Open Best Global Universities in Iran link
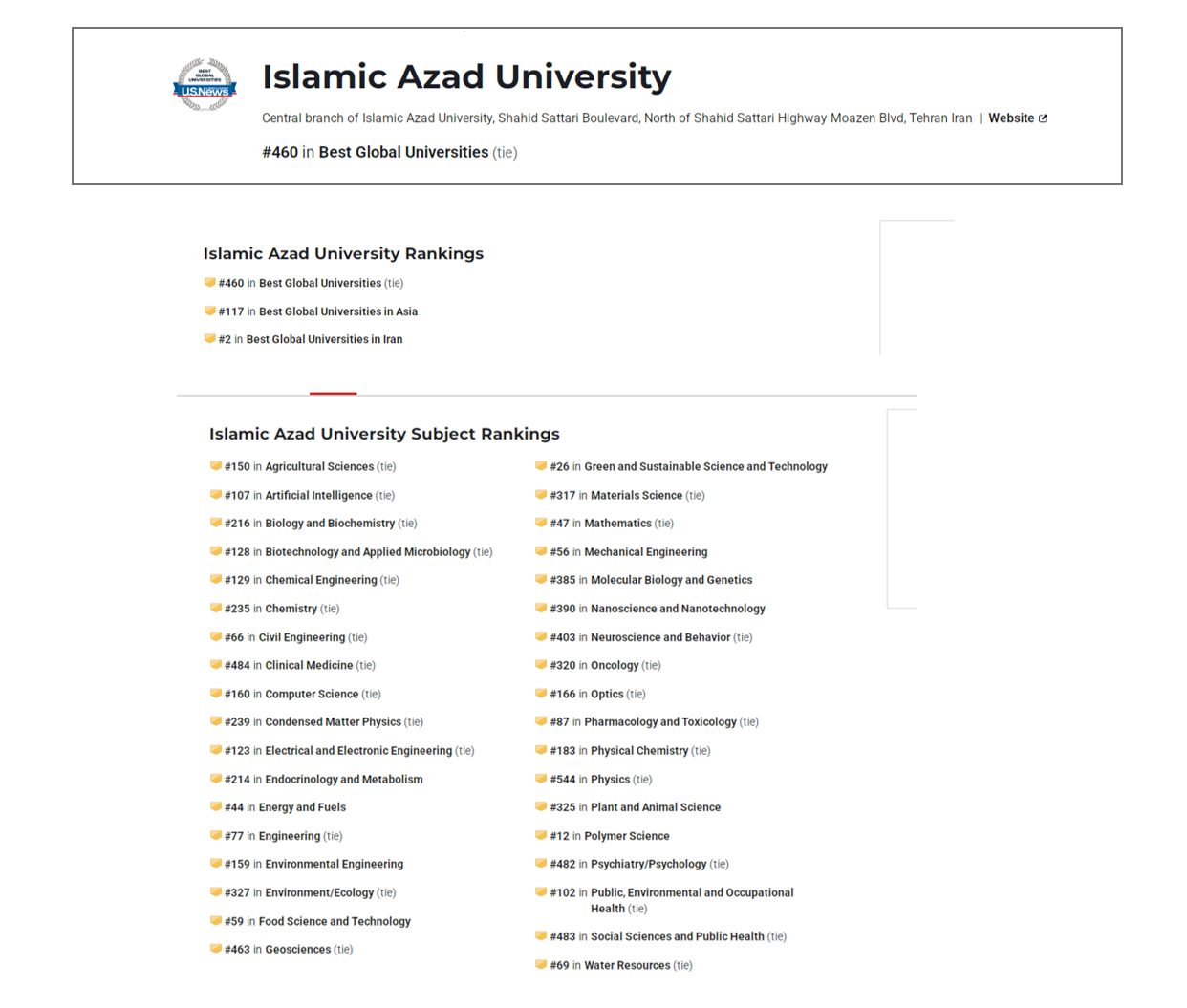This screenshot has height=1008, width=1187. (x=324, y=339)
